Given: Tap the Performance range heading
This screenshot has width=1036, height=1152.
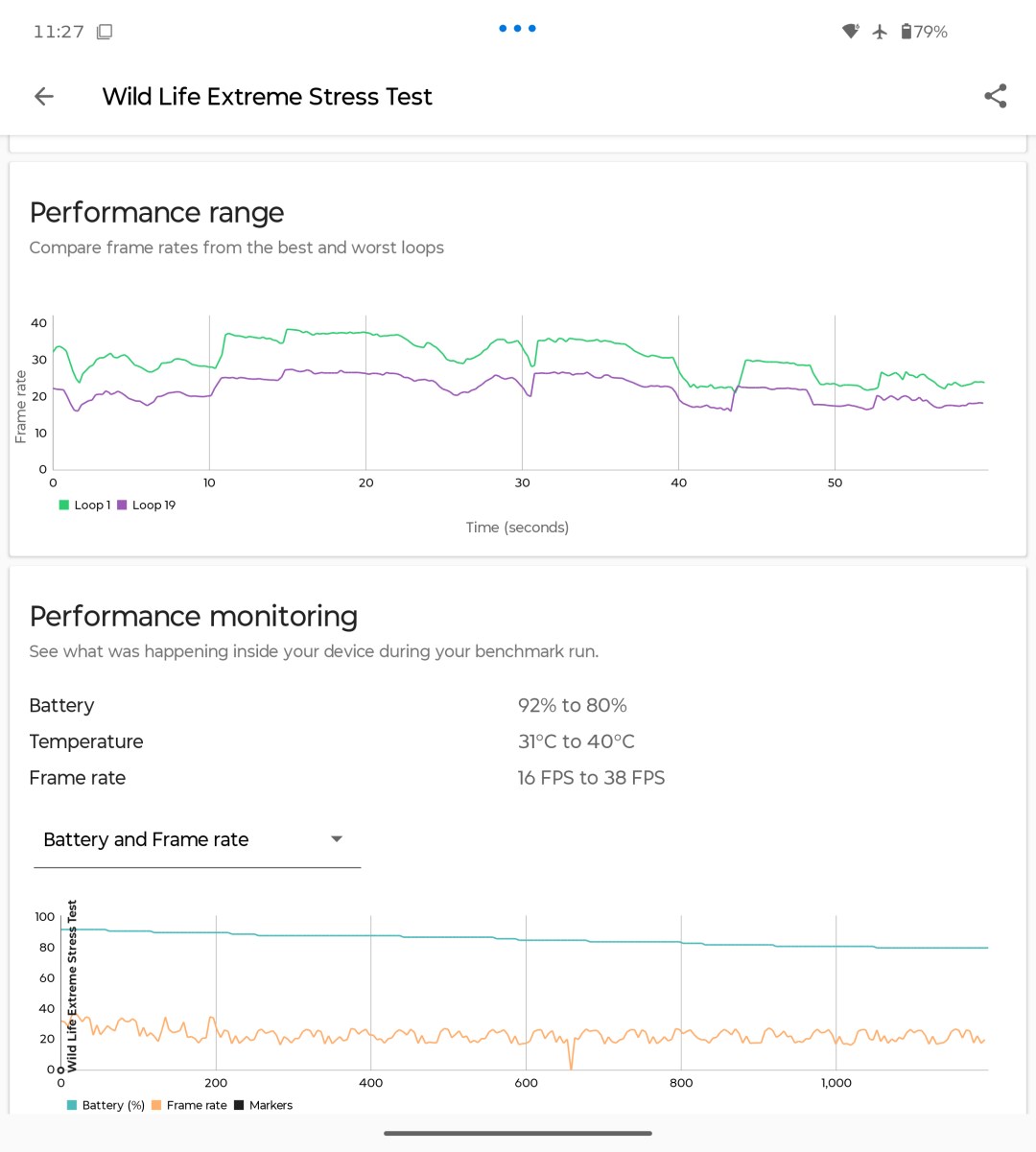Looking at the screenshot, I should point(156,212).
